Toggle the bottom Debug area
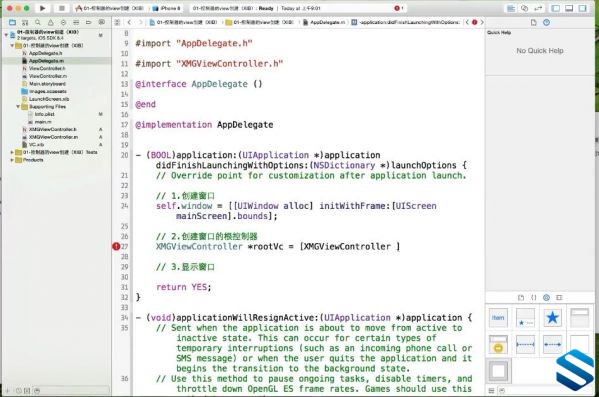Viewport: 599px width, 397px height. [569, 8]
